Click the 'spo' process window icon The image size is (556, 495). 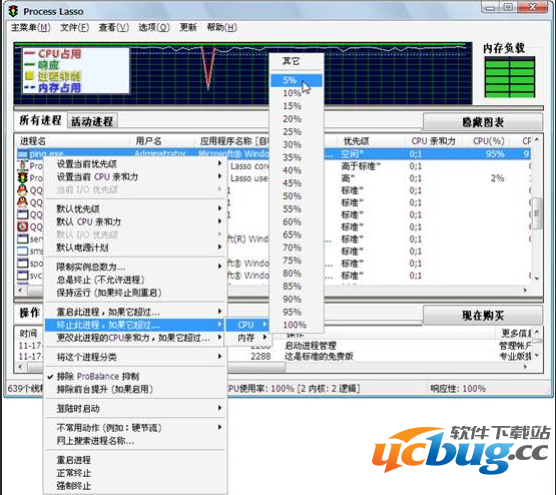pos(23,263)
